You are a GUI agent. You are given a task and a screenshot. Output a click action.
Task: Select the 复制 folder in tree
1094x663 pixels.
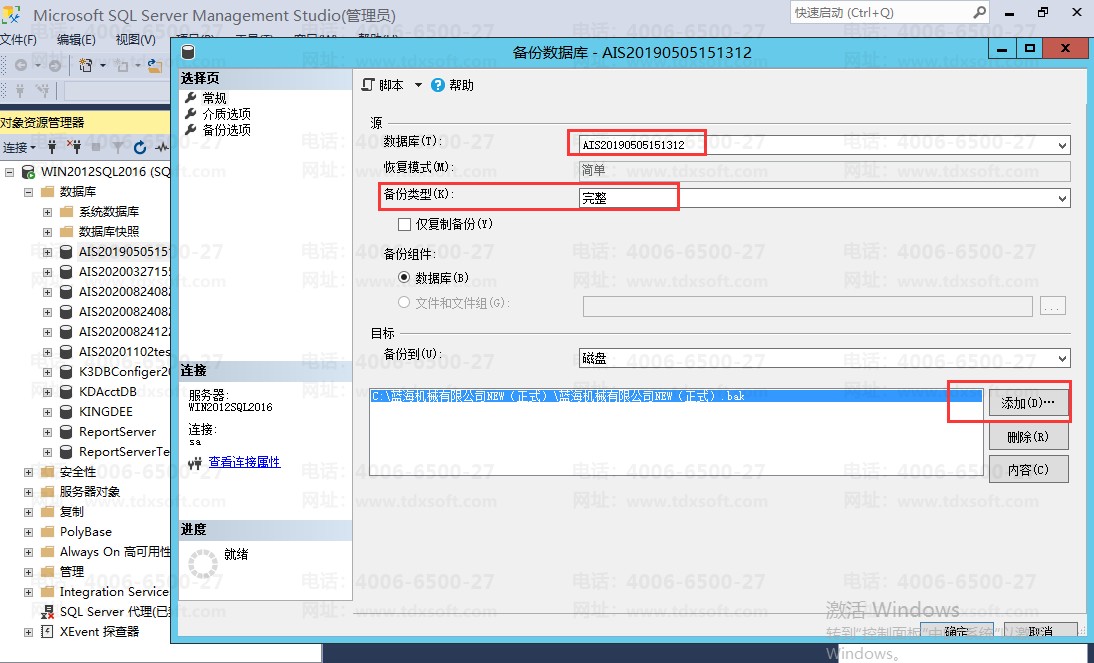click(71, 512)
